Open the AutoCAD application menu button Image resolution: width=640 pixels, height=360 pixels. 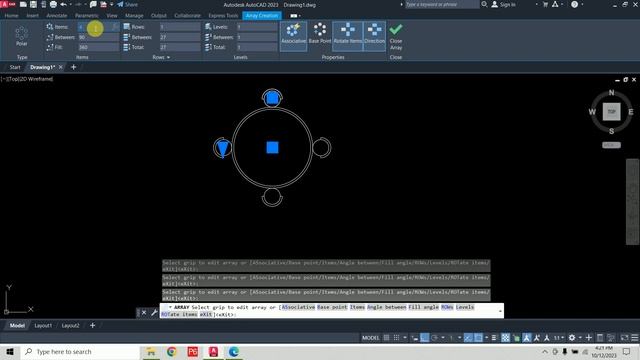pyautogui.click(x=7, y=4)
